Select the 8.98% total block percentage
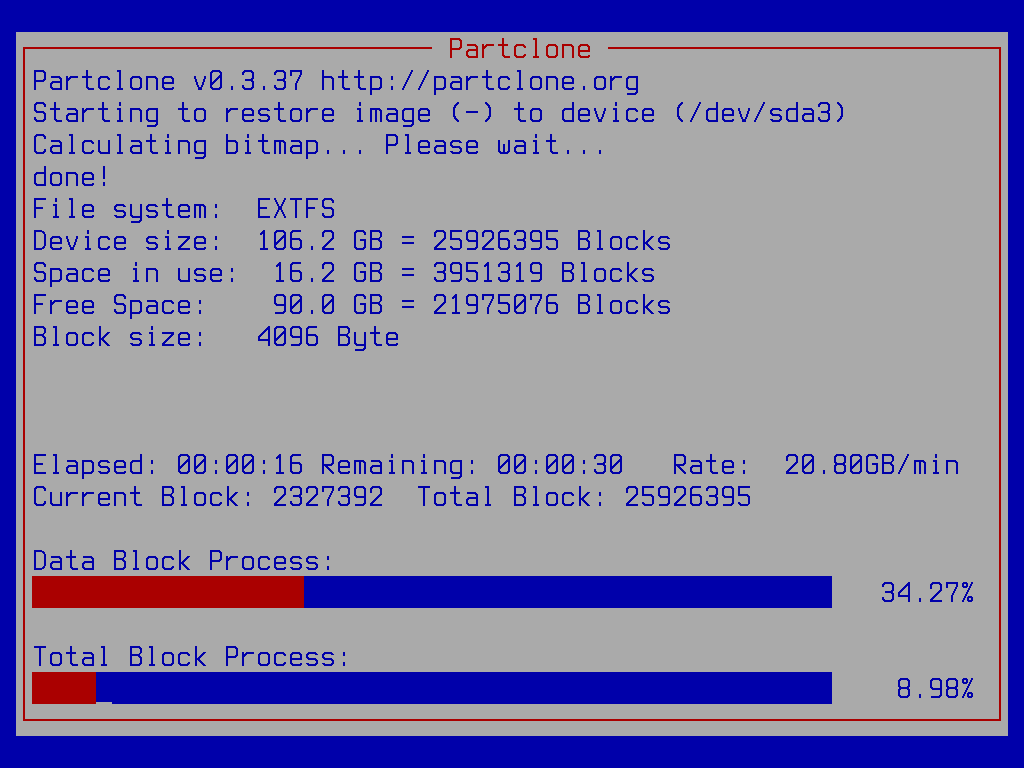This screenshot has height=768, width=1024. [935, 689]
